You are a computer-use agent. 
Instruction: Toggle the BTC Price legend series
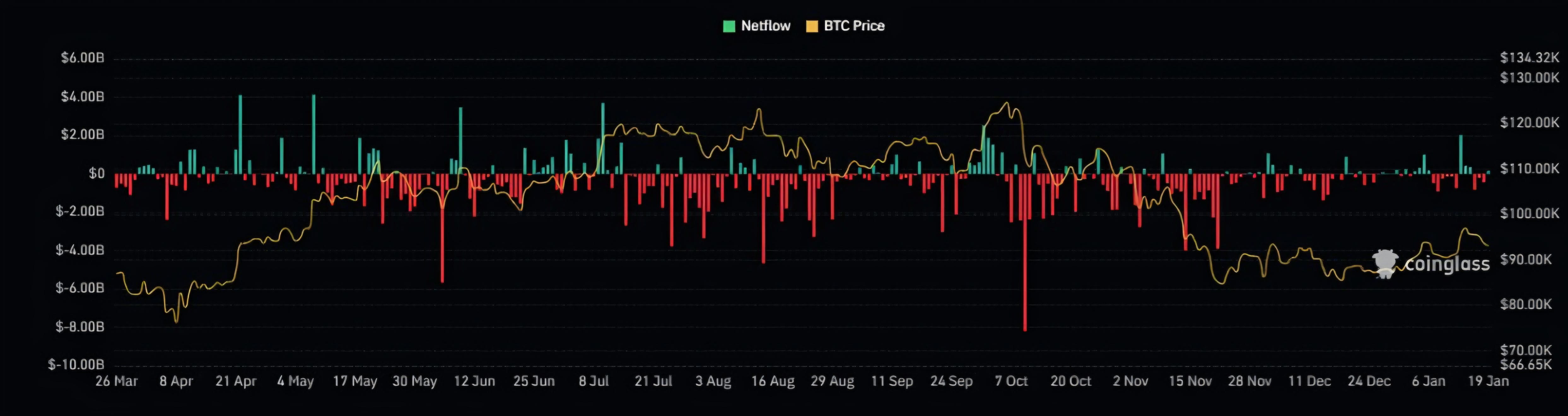853,26
